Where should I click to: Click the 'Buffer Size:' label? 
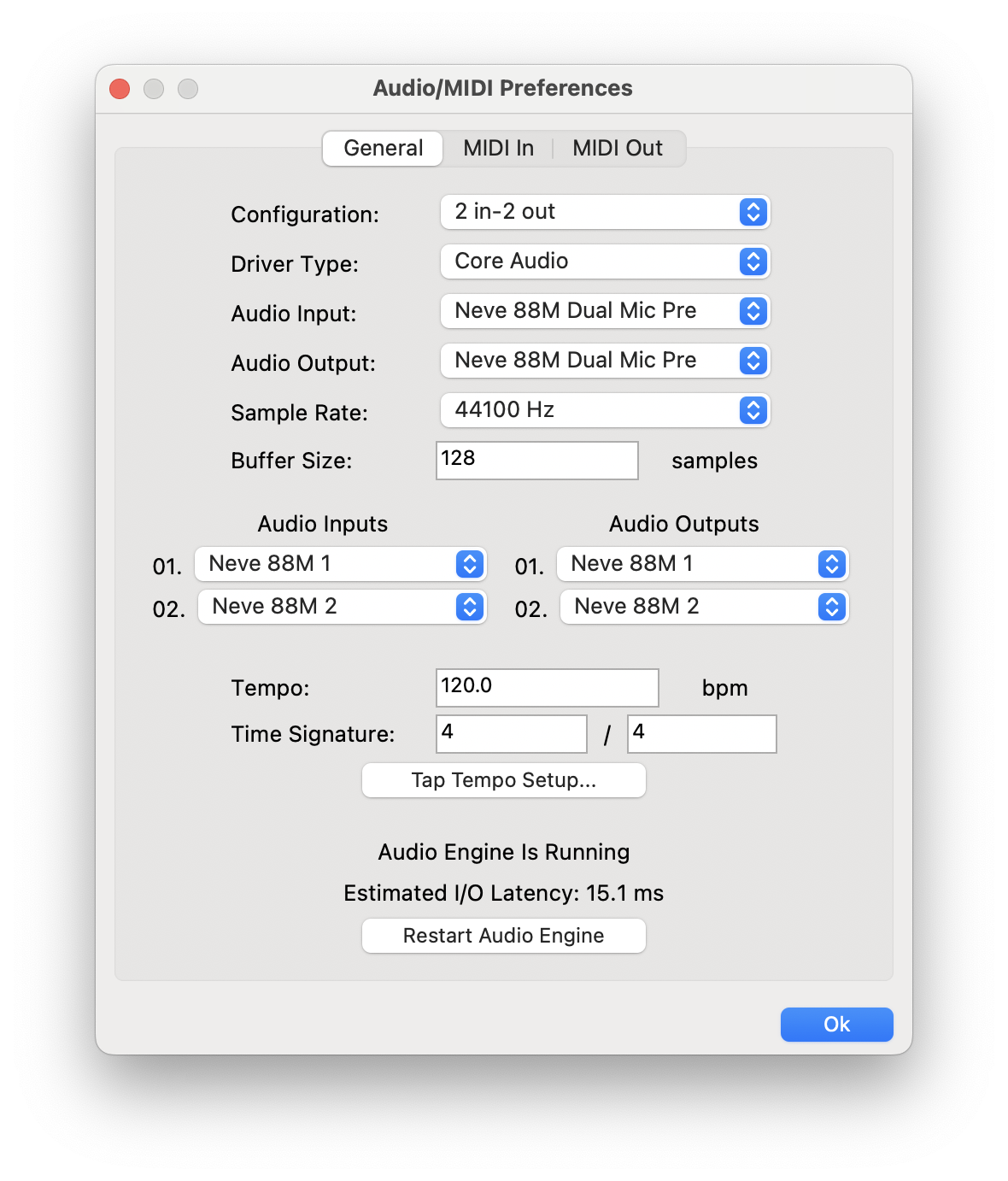291,461
